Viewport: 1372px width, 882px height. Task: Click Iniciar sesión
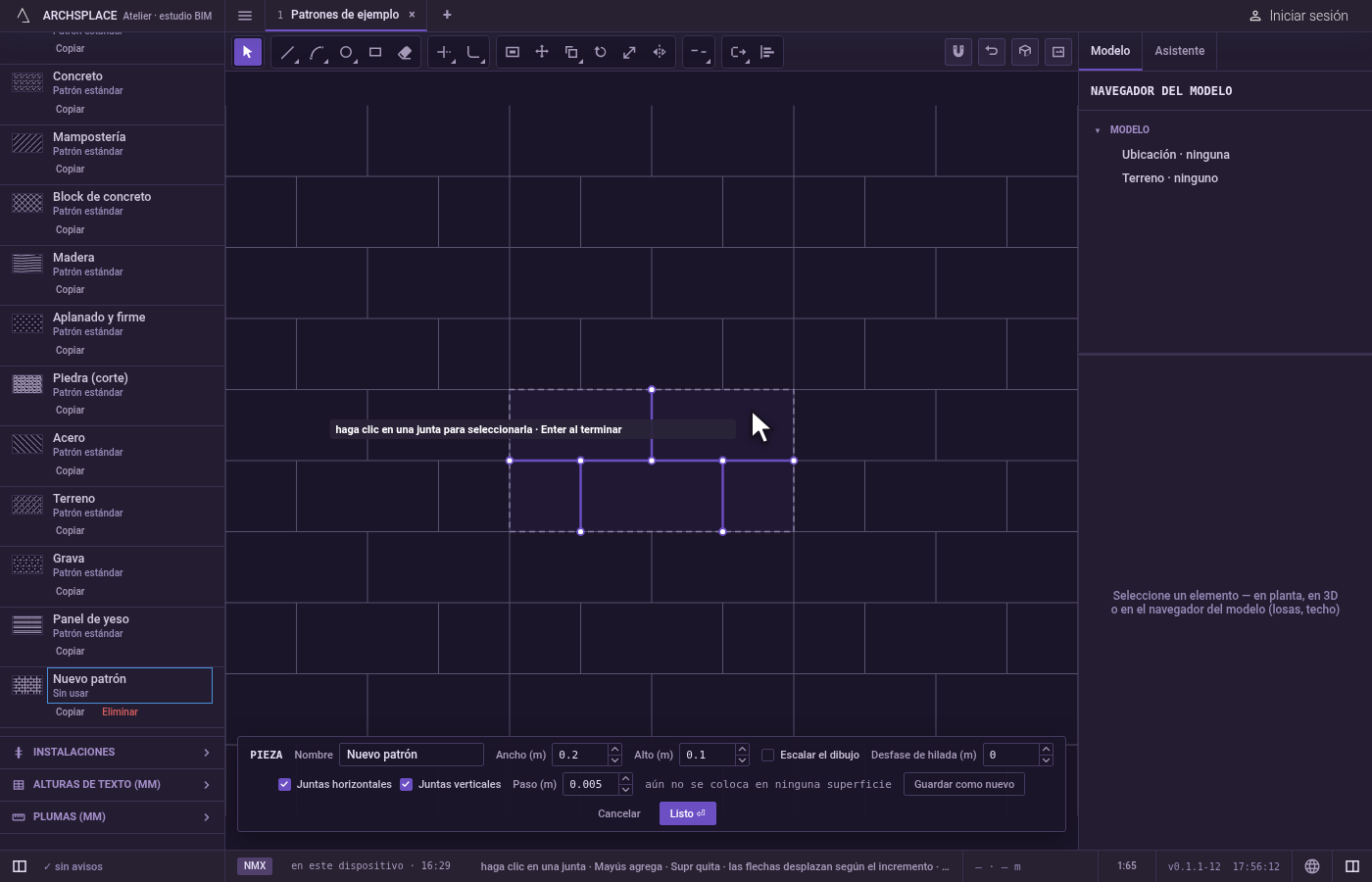tap(1298, 16)
